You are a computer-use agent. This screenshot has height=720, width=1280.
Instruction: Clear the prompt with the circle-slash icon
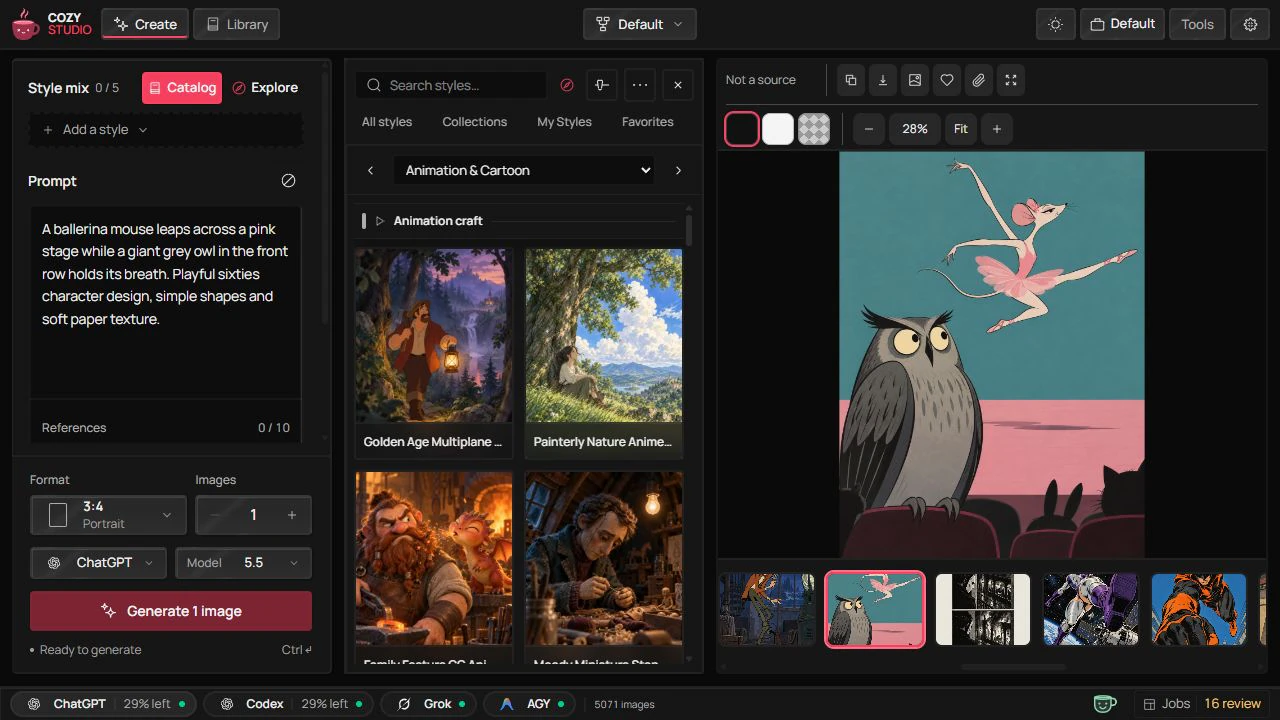coord(288,181)
